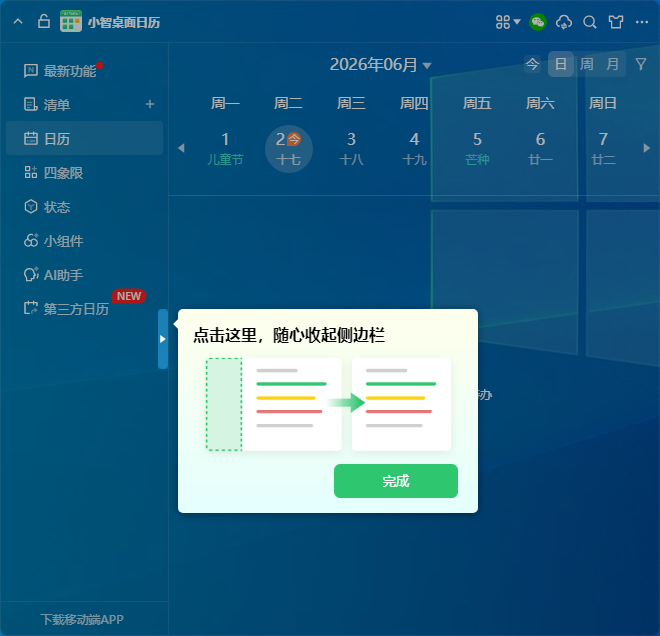Open the more options ellipsis menu
The height and width of the screenshot is (636, 660).
coord(641,22)
